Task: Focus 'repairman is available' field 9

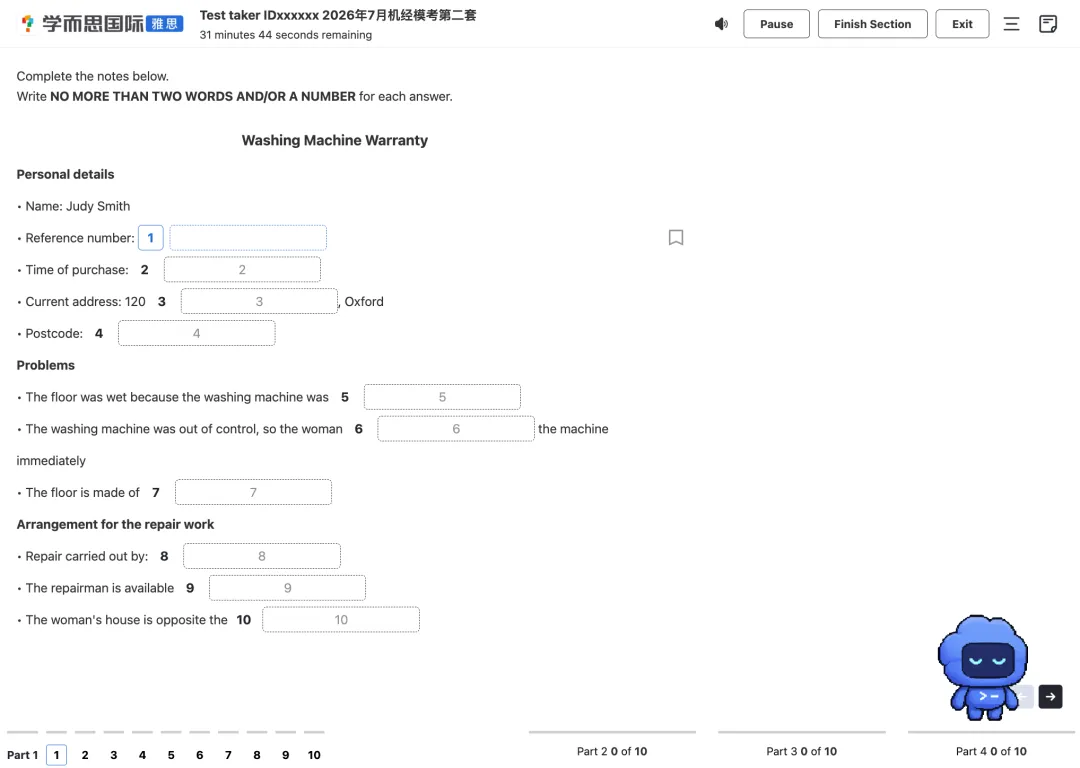Action: (287, 588)
